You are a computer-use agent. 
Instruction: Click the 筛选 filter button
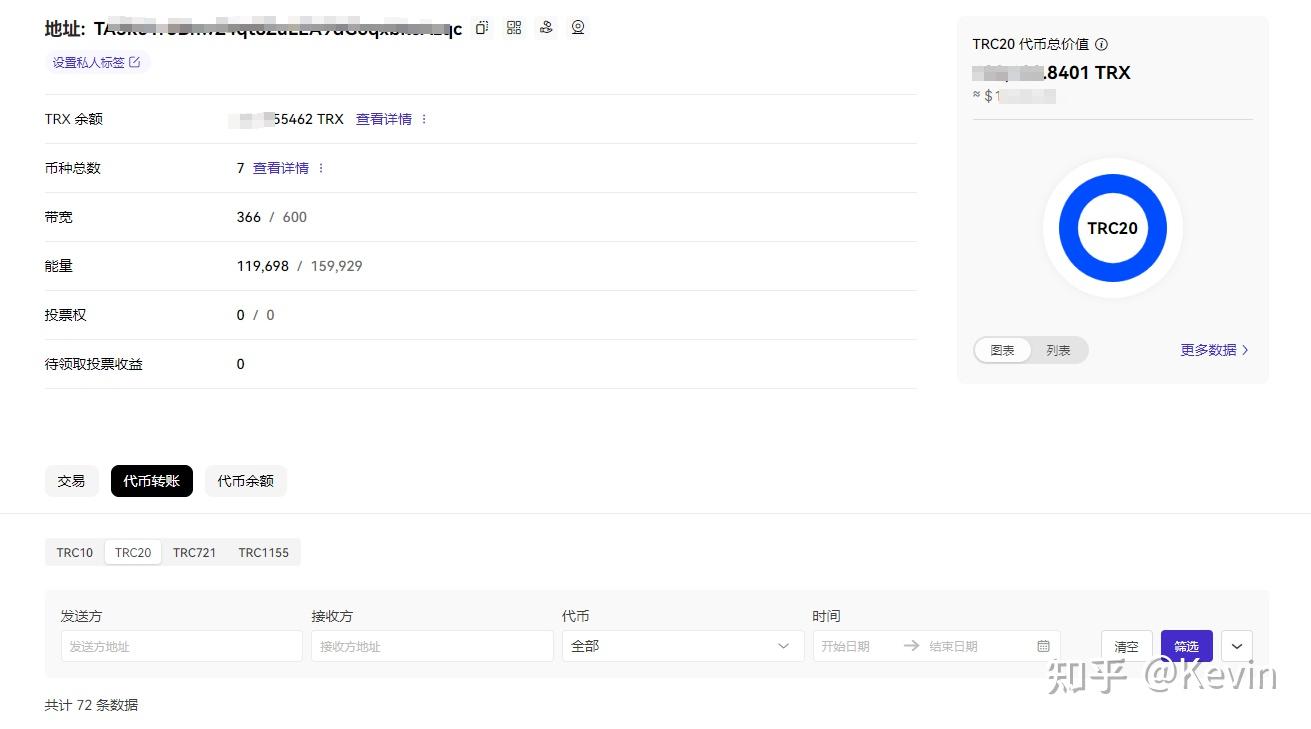tap(1186, 645)
